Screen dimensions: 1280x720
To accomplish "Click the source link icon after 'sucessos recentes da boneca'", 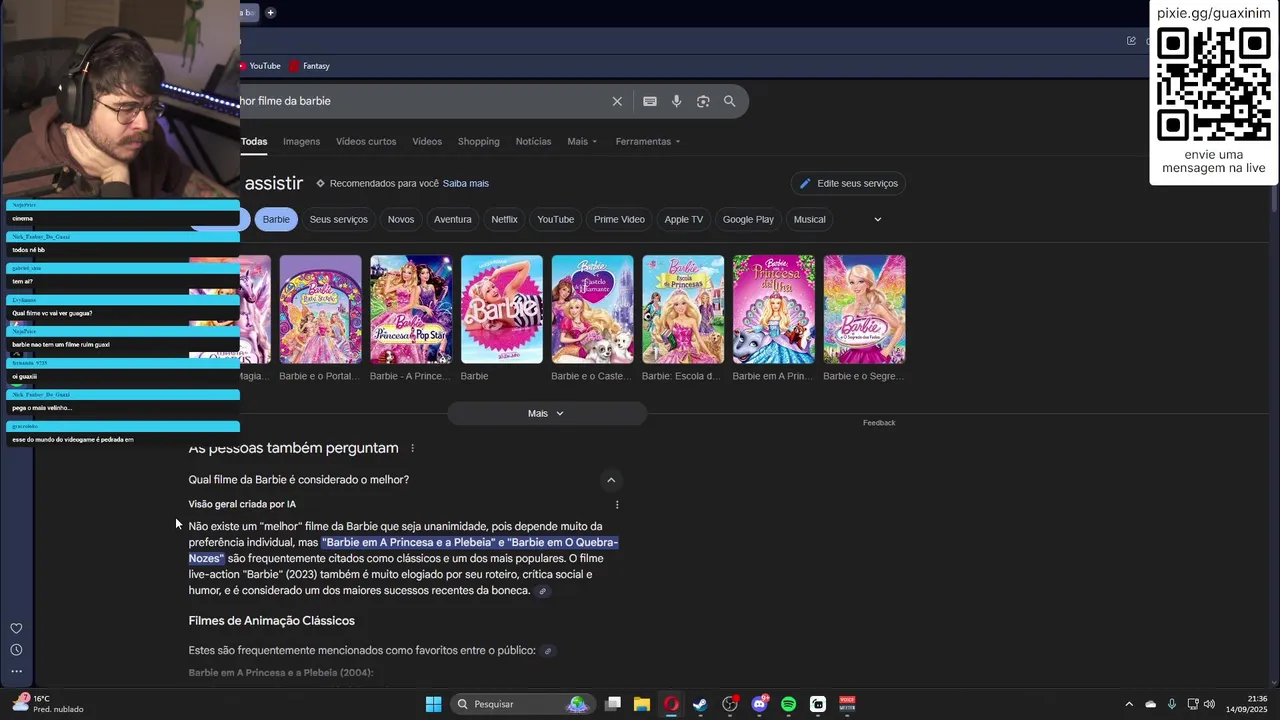I will [543, 591].
